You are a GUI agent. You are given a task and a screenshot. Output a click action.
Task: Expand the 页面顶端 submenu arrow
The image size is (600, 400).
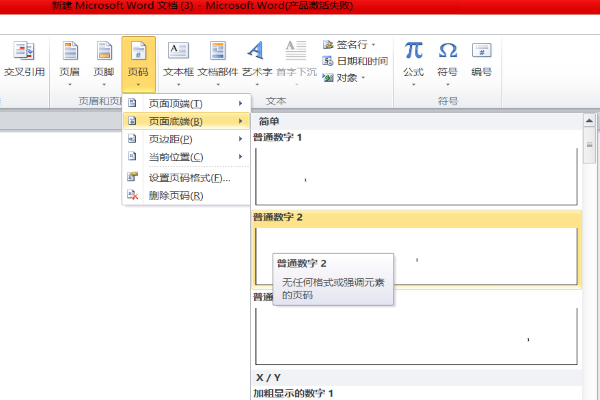[x=241, y=103]
